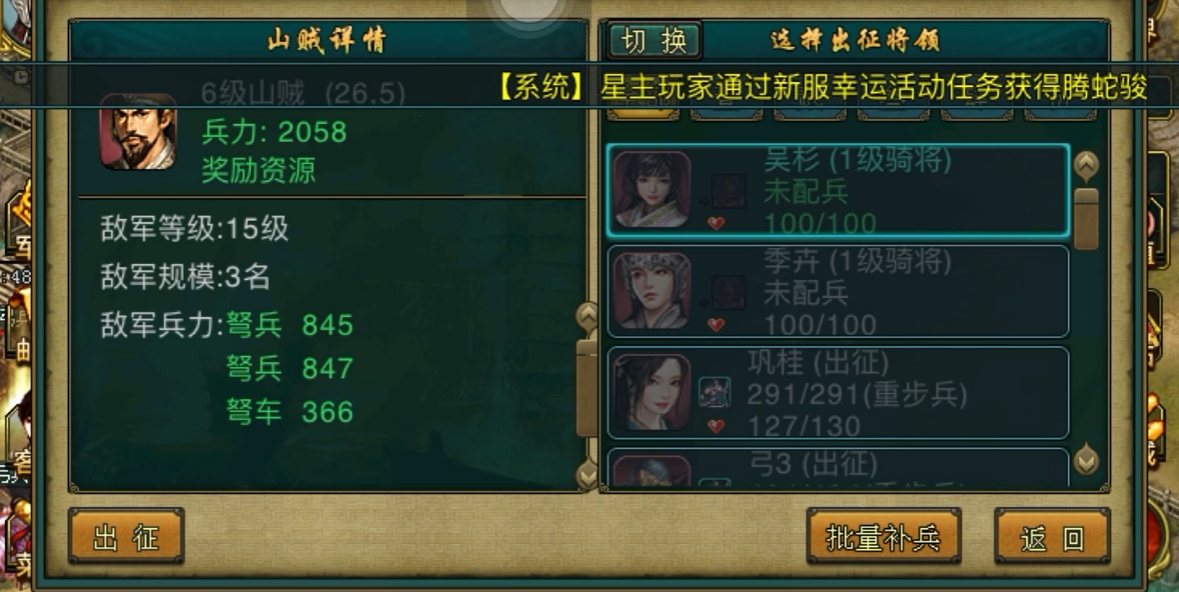Screen dimensions: 1179x592
Task: Click the 切换 switch button
Action: 654,41
